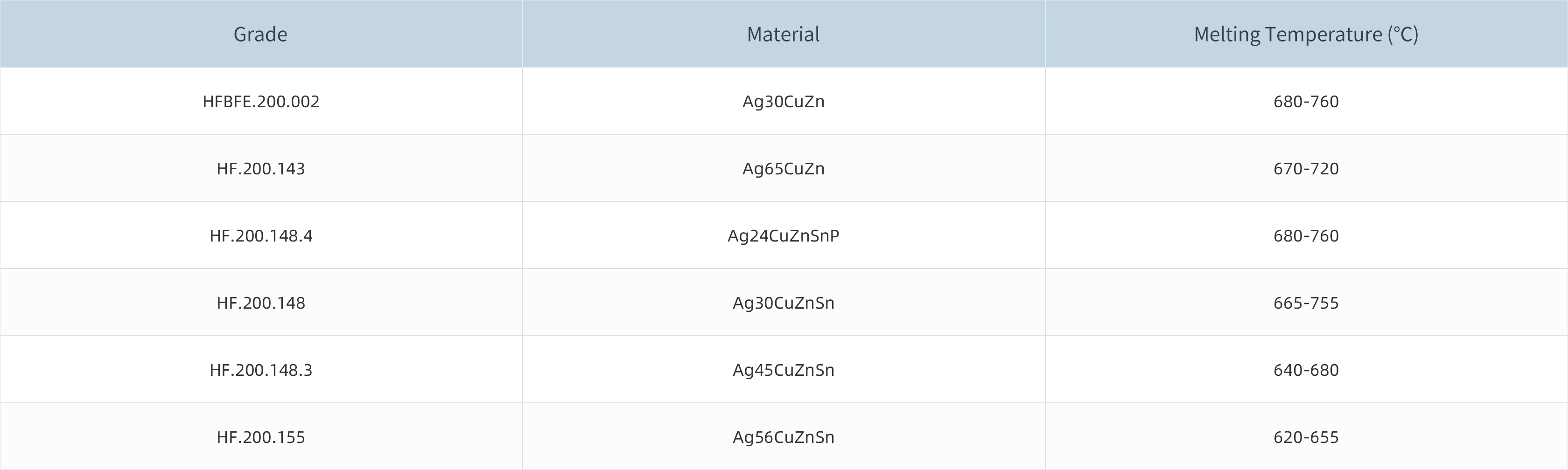
Task: Click the 665-755 temperature cell
Action: tap(1306, 303)
